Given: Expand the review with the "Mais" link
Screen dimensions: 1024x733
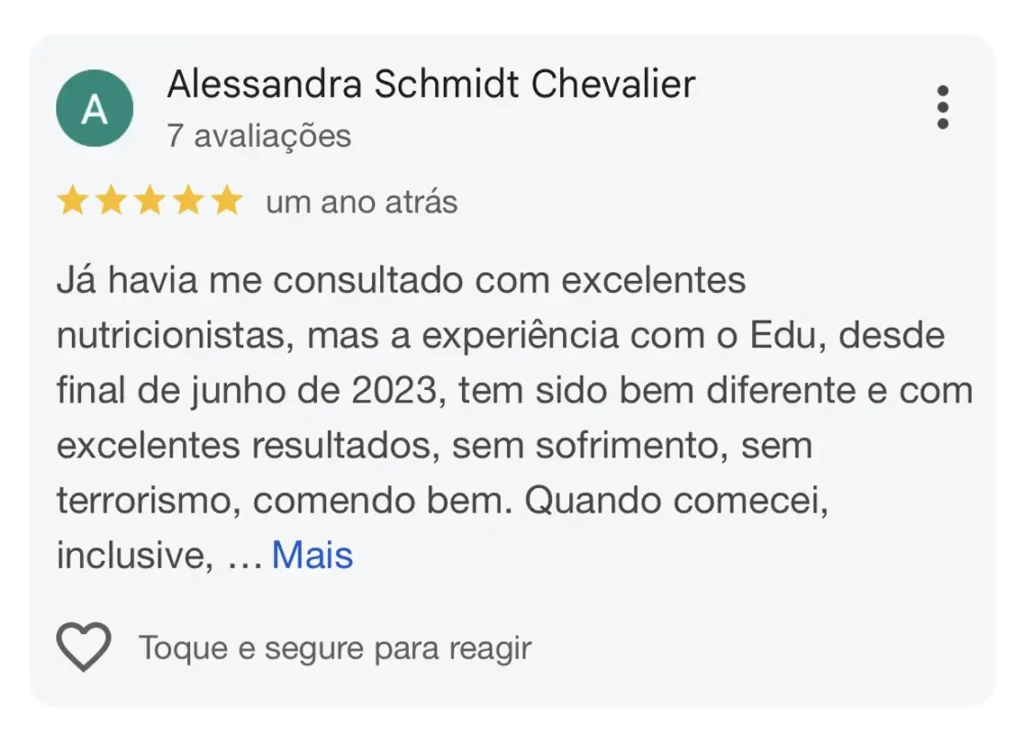Looking at the screenshot, I should [312, 555].
